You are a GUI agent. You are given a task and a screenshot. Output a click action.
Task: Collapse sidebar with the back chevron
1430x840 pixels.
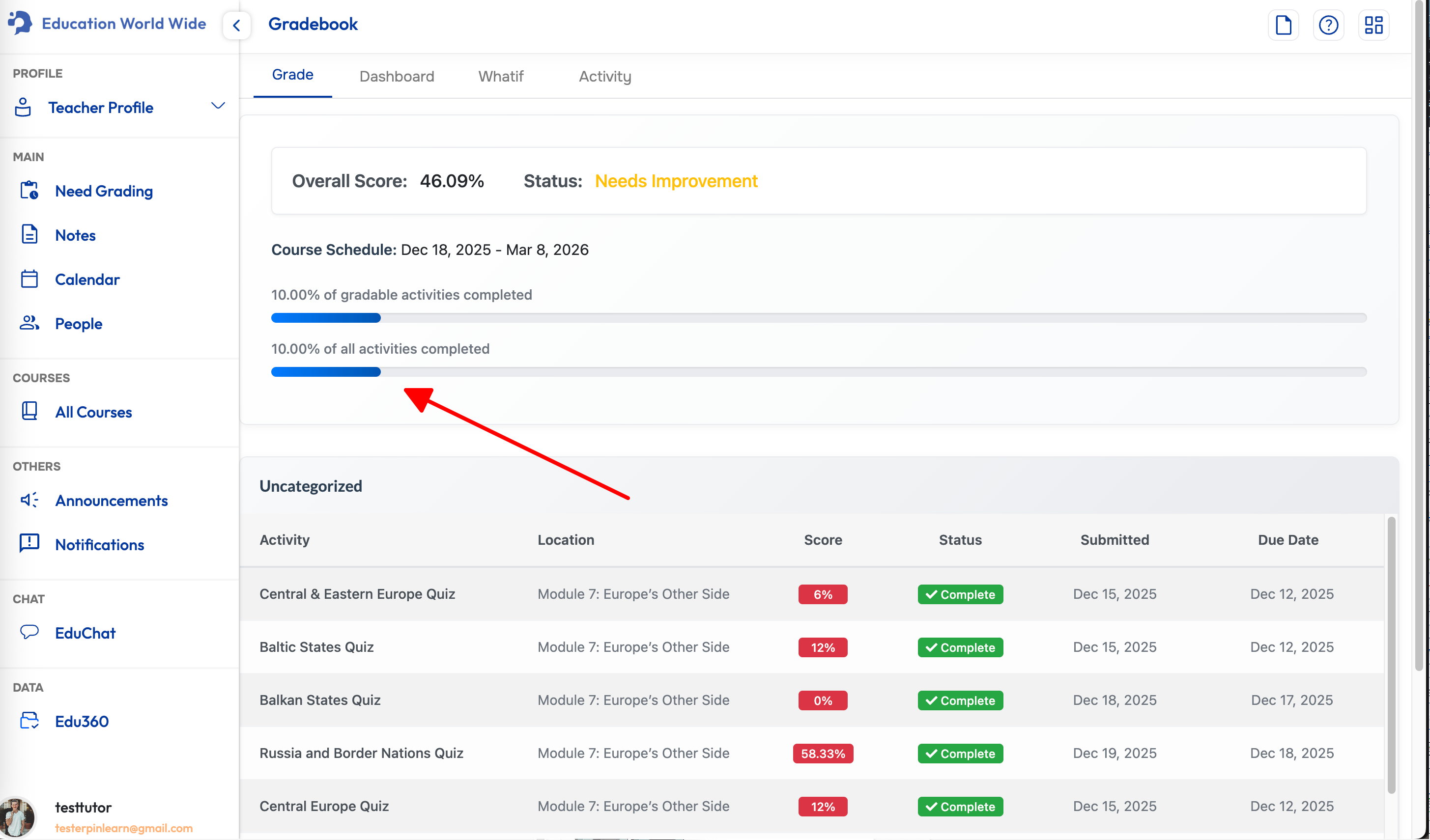coord(237,25)
